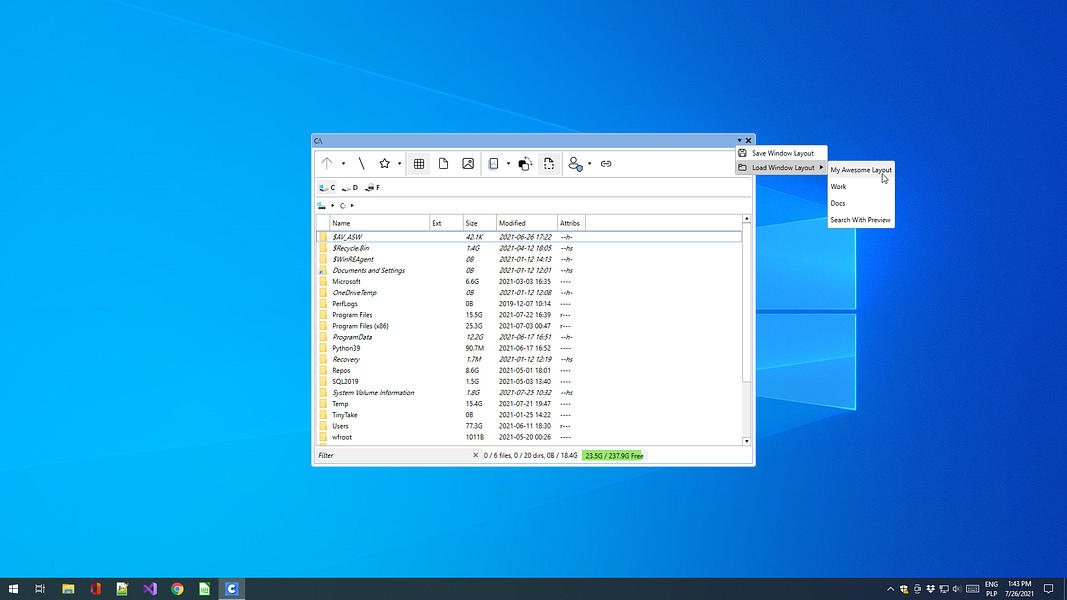
Task: Click the blank file page icon
Action: tap(443, 164)
